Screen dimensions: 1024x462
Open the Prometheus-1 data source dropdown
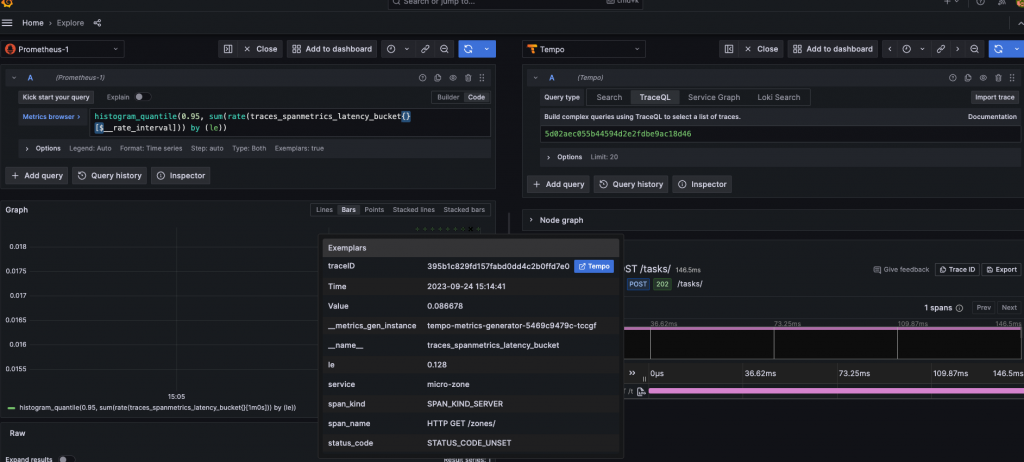[63, 49]
